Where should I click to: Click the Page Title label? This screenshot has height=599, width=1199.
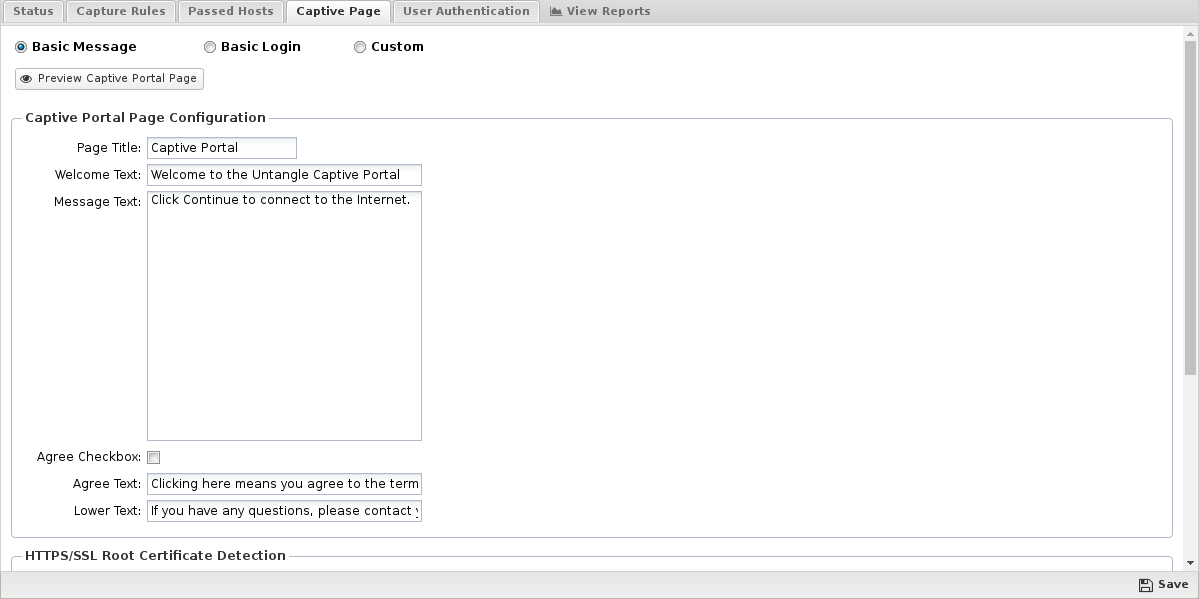click(109, 148)
